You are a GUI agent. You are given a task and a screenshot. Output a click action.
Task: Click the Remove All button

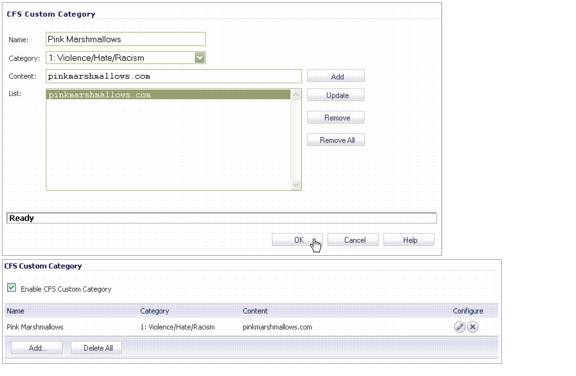point(336,140)
